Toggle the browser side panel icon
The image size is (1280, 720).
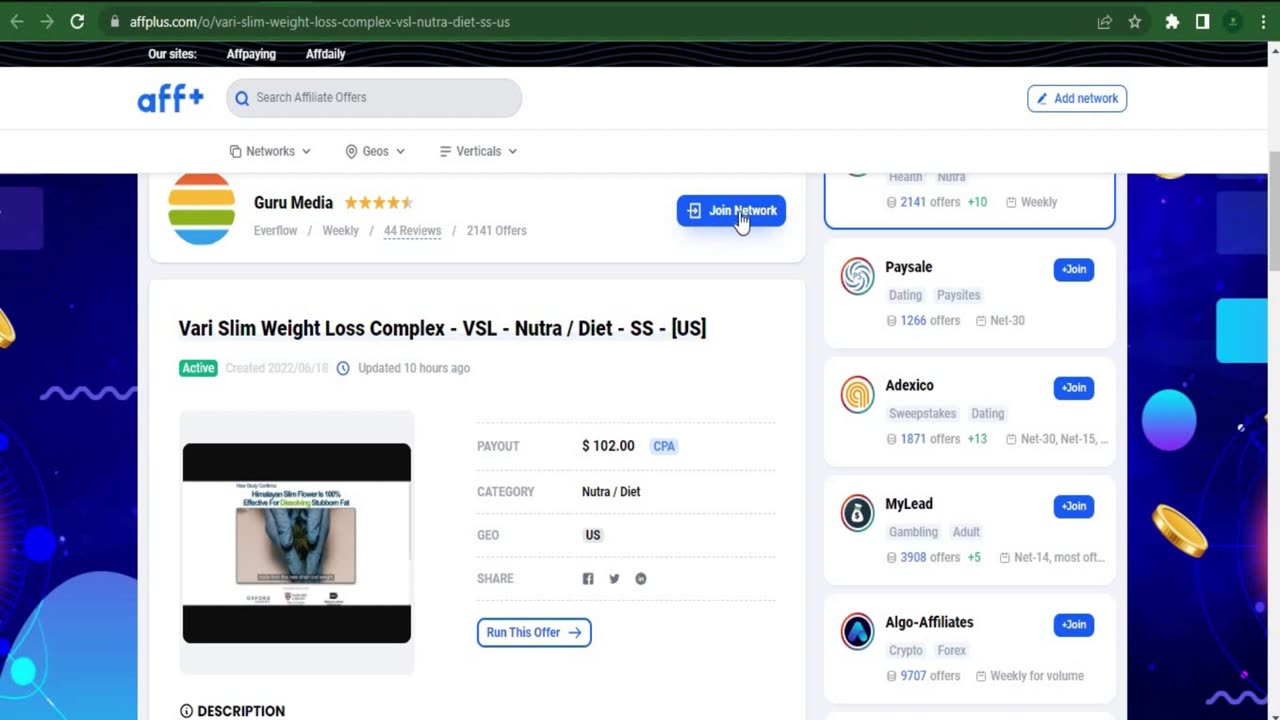(1202, 21)
